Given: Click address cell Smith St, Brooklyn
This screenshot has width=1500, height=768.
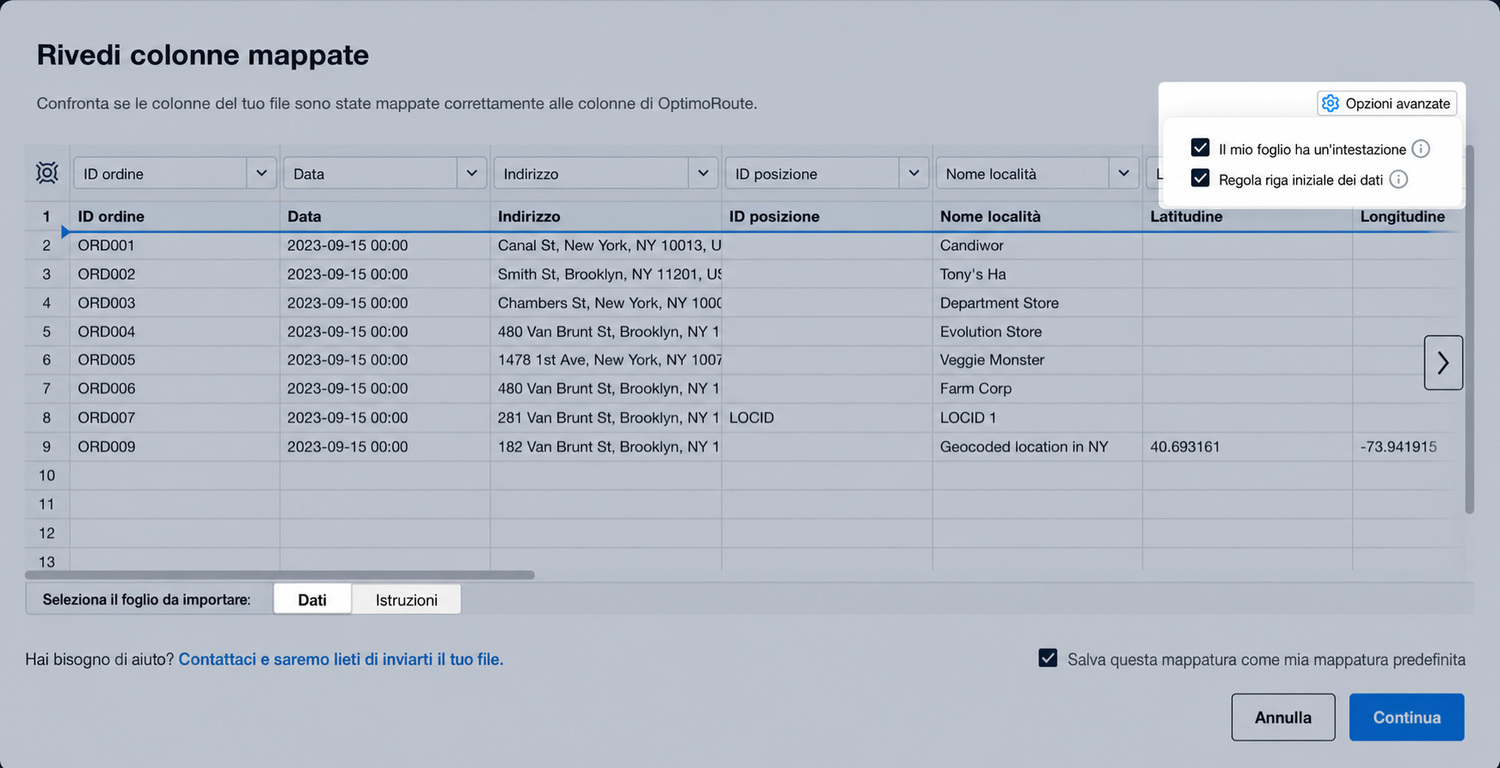Looking at the screenshot, I should (606, 274).
